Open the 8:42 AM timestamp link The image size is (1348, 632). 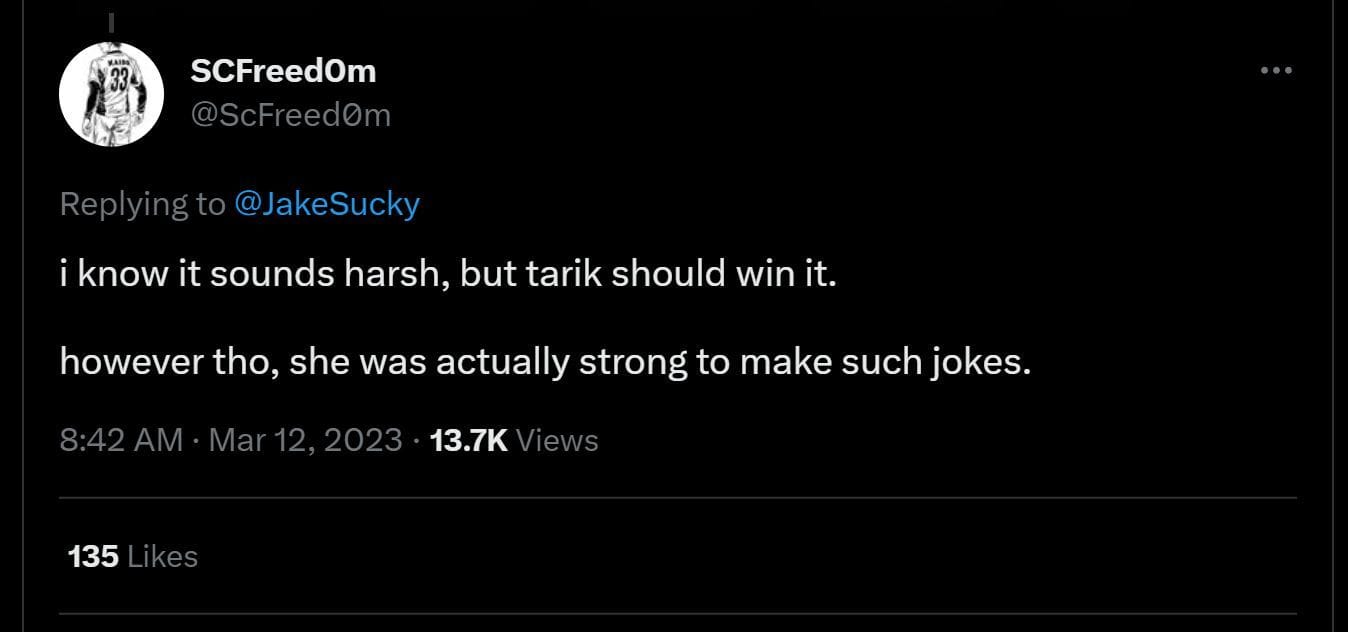(121, 440)
